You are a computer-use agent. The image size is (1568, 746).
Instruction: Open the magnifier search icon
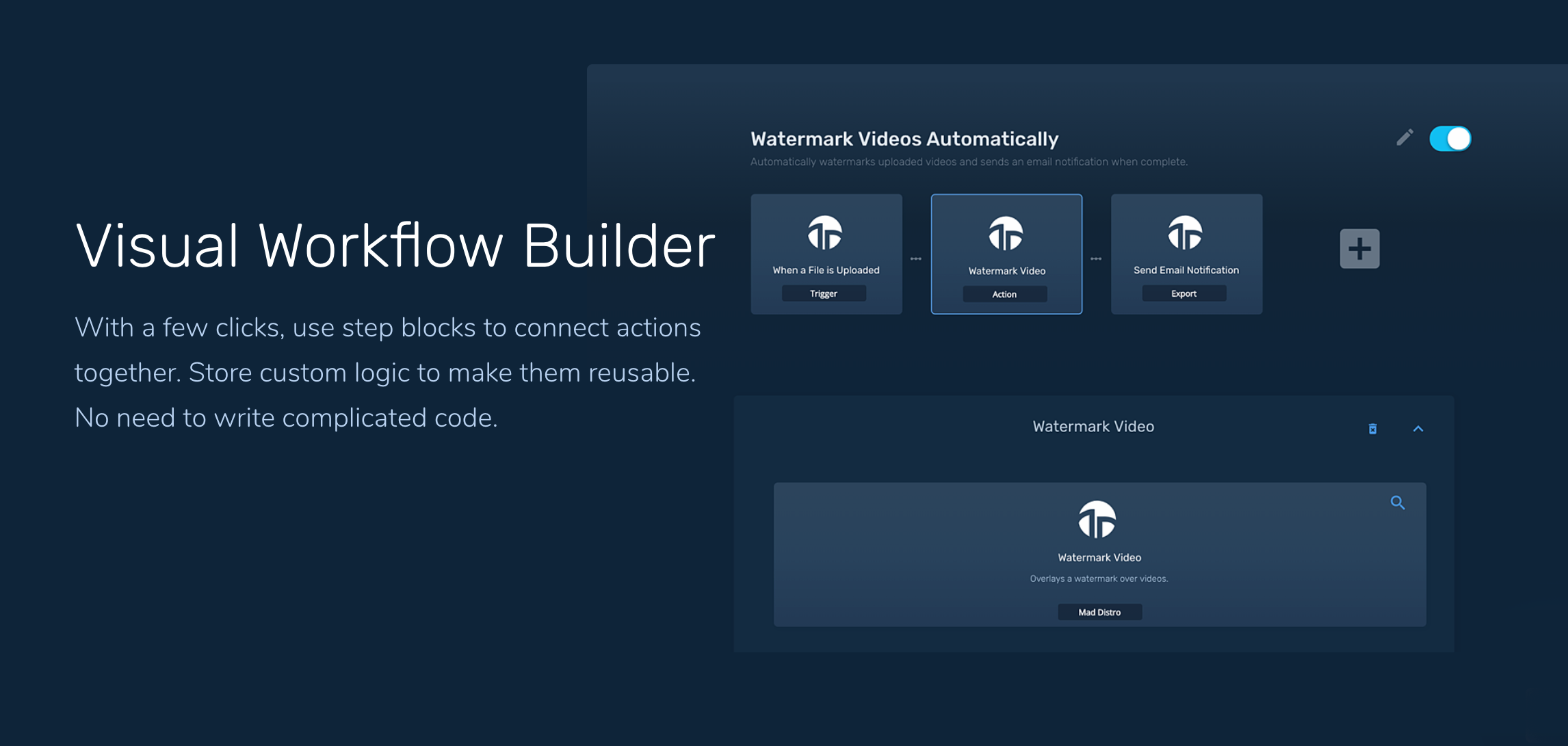[x=1398, y=502]
